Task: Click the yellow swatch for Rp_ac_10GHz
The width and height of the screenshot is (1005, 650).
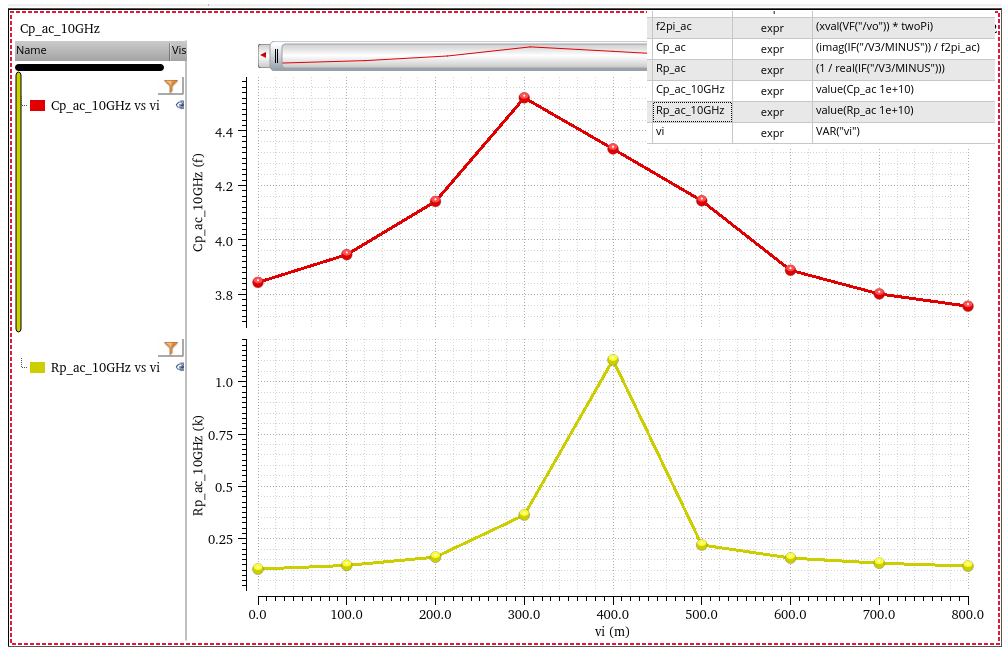Action: tap(38, 368)
